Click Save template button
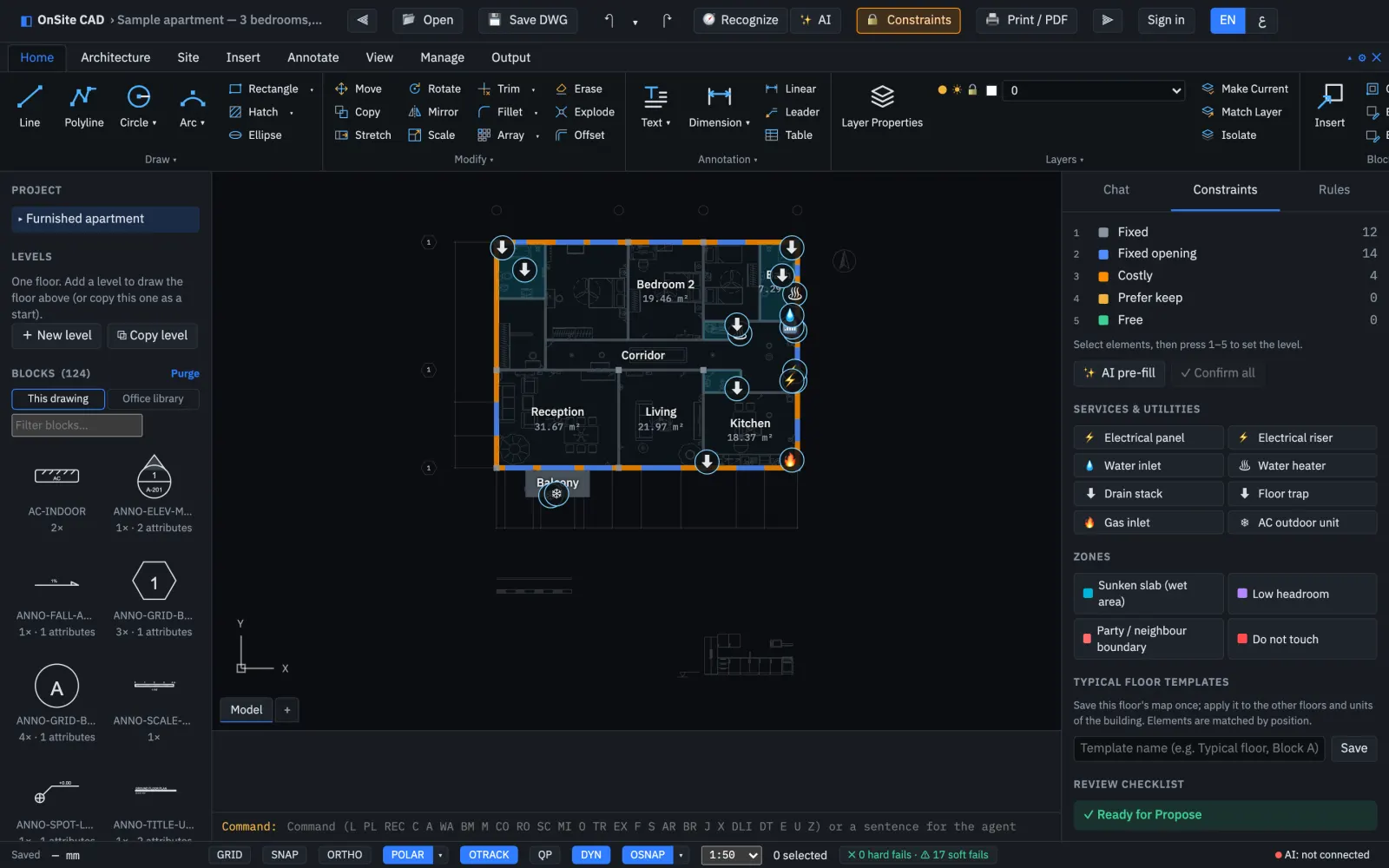 (1353, 748)
